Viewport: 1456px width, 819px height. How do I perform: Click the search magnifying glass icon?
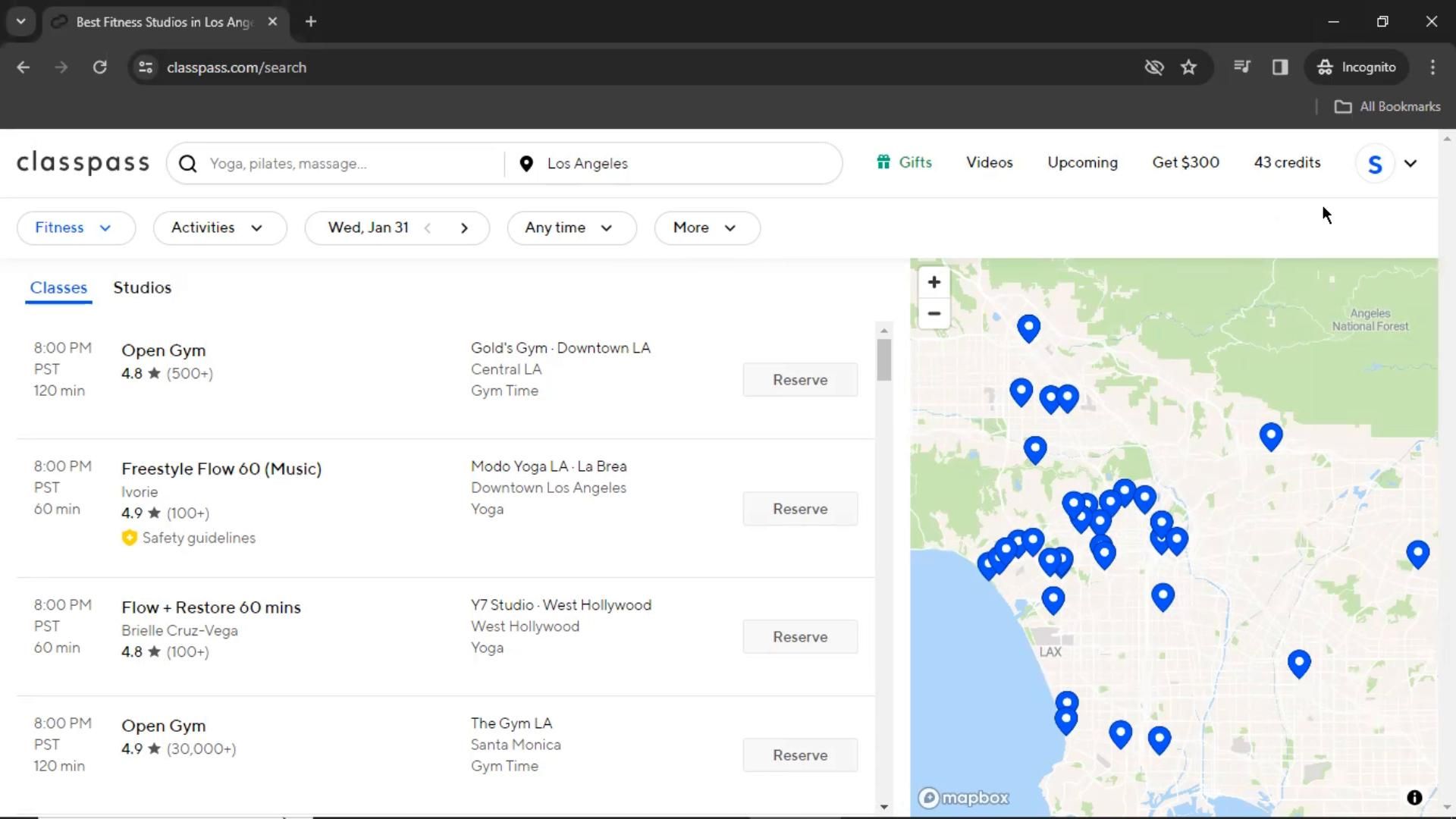pos(188,164)
